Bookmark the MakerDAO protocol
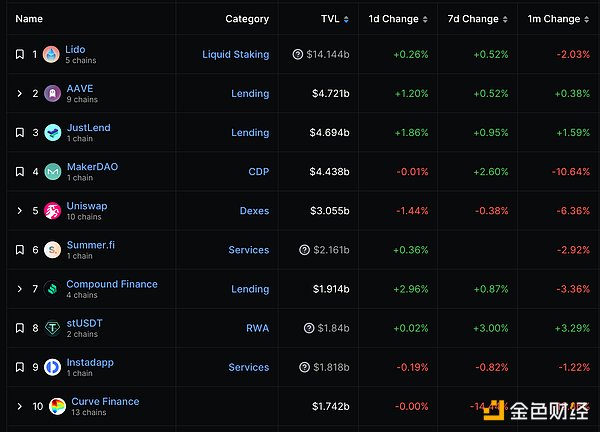 point(19,172)
